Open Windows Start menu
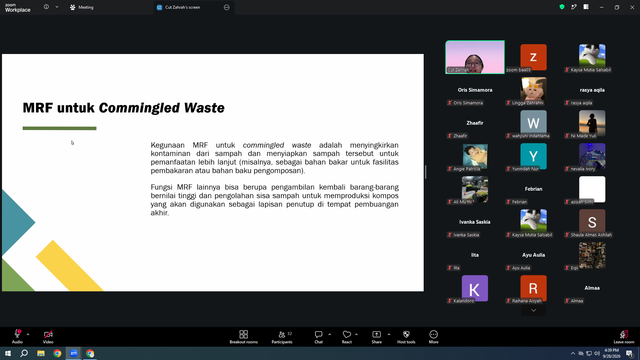The width and height of the screenshot is (640, 360). [x=8, y=353]
